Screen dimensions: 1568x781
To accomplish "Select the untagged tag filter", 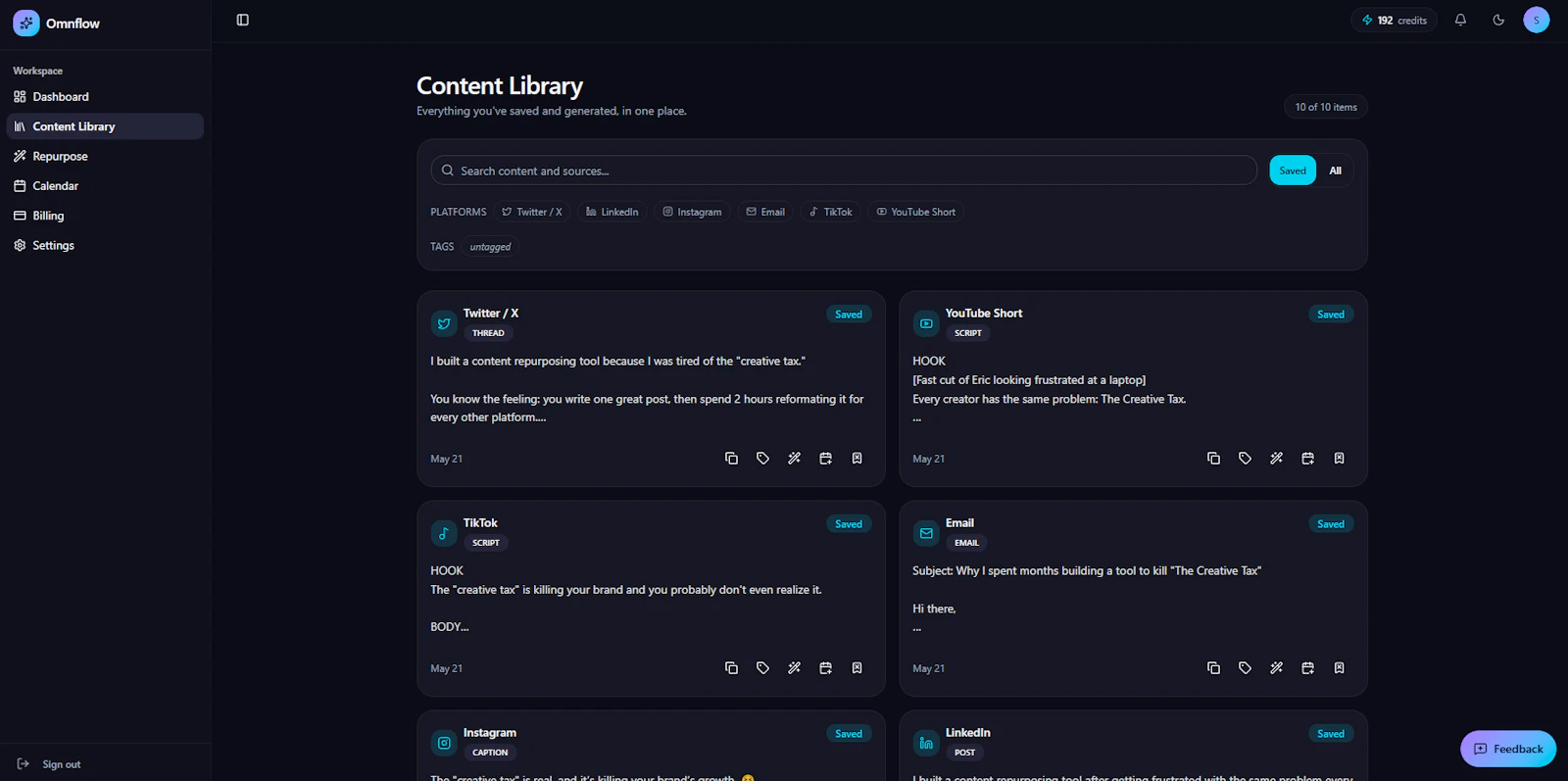I will point(490,247).
